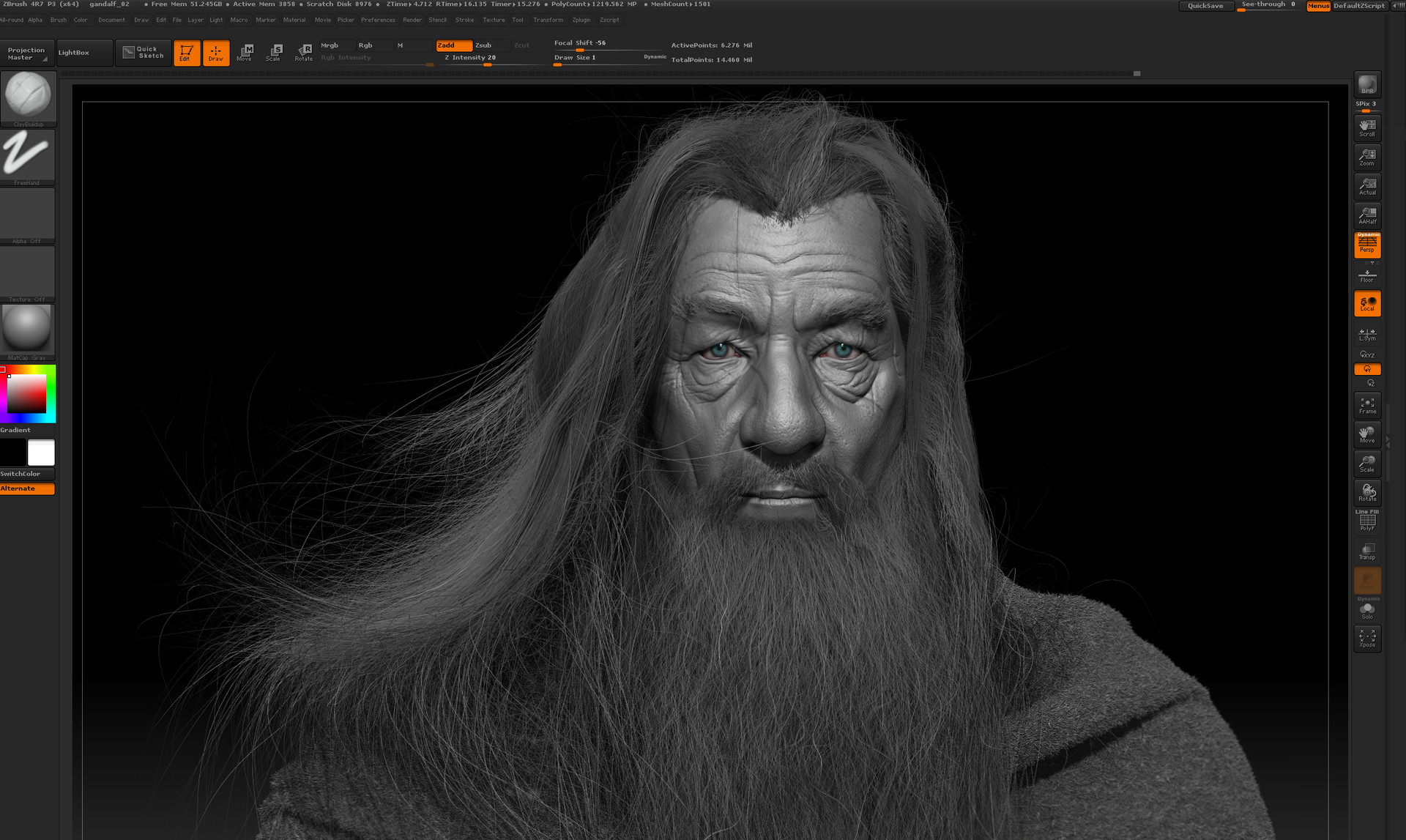
Task: Toggle the Persp perspective view
Action: coord(1367,245)
